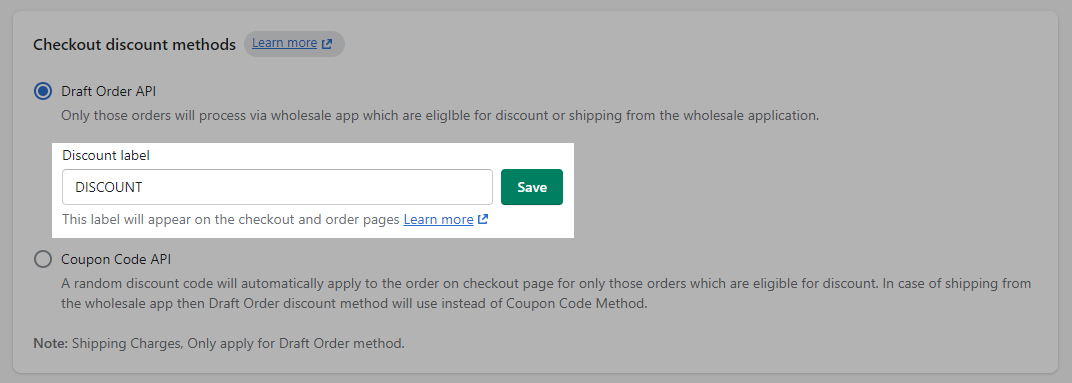Viewport: 1072px width, 383px height.
Task: Click the "Coupon Code API" option label
Action: 116,259
